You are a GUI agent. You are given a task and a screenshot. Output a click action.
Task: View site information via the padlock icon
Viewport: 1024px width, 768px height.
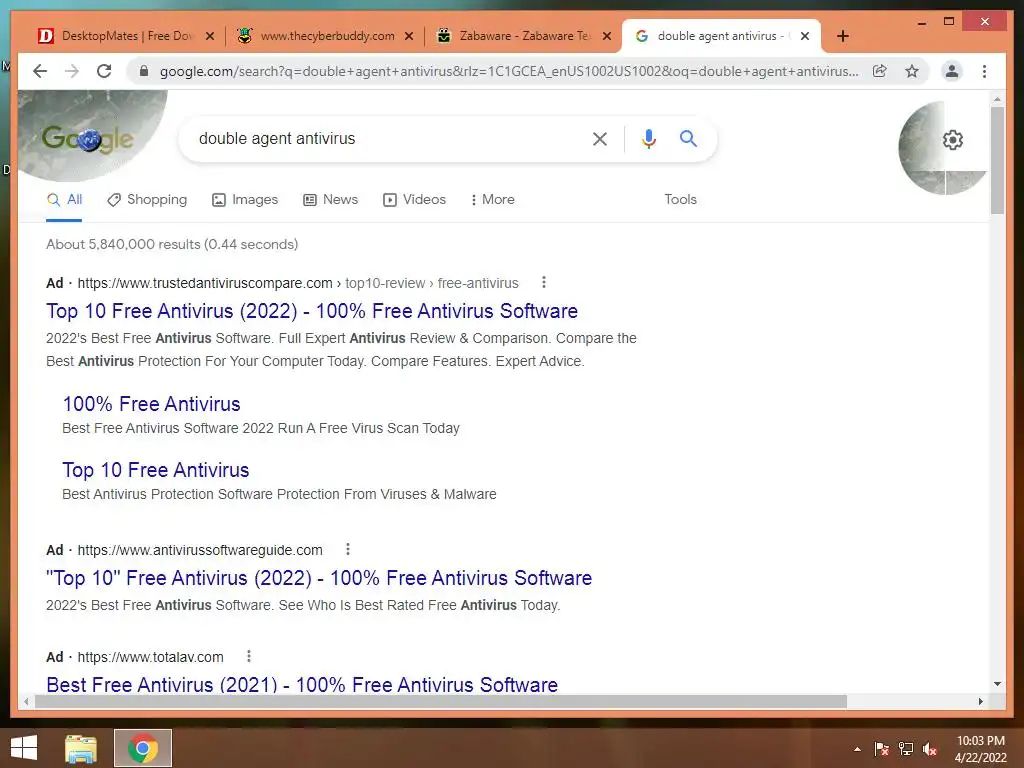click(144, 71)
